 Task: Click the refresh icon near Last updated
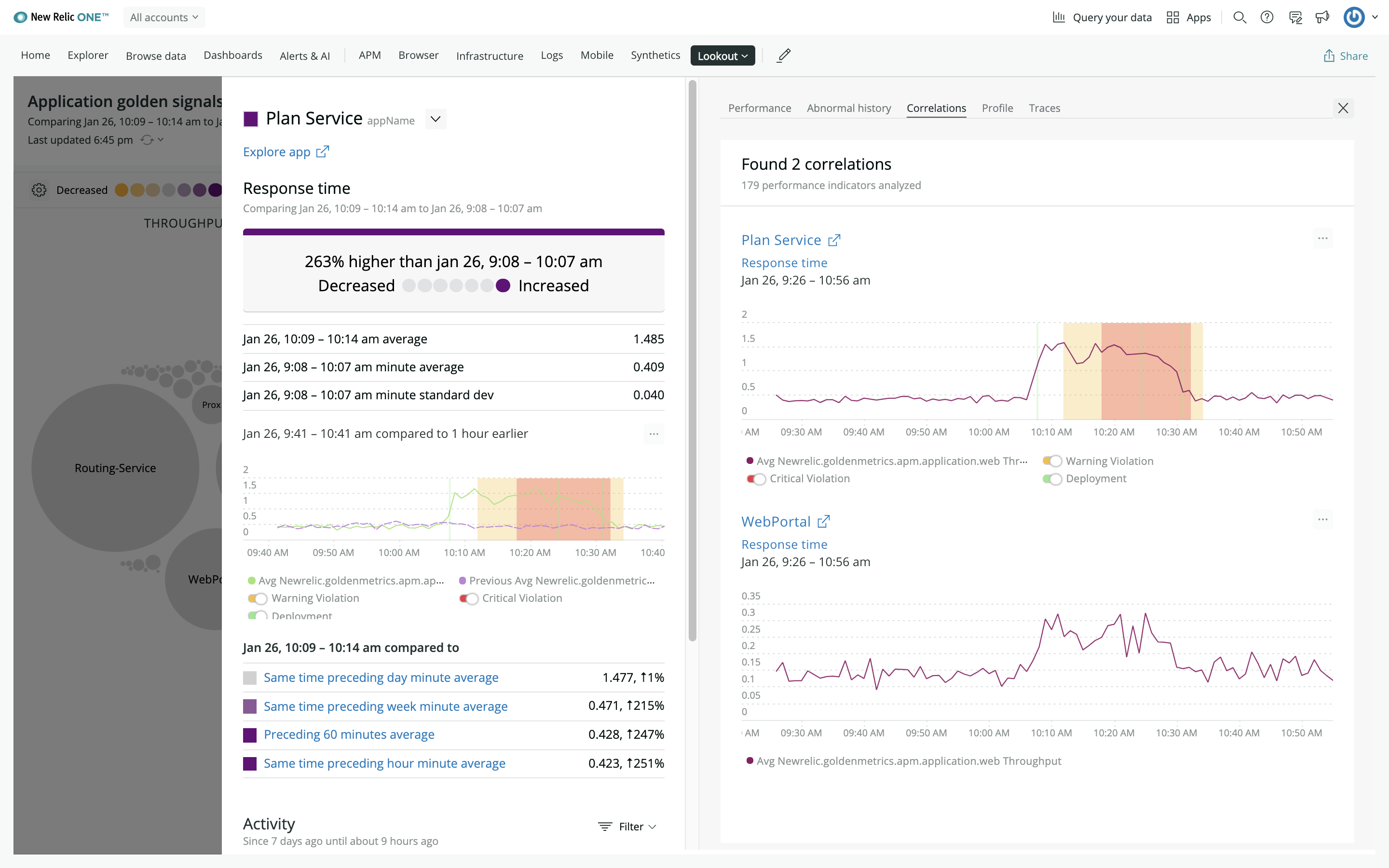point(147,140)
